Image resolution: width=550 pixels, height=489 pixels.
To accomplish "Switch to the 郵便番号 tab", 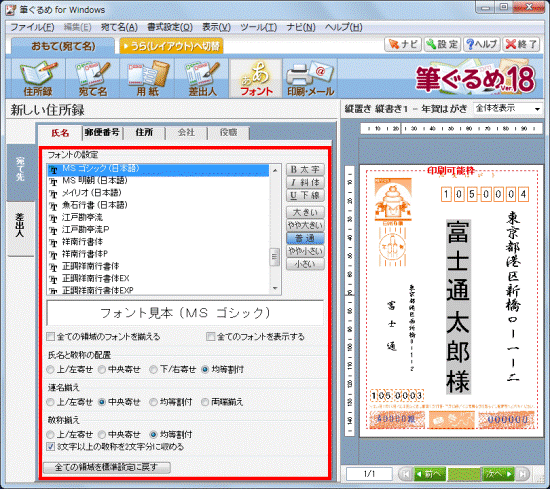I will click(102, 132).
